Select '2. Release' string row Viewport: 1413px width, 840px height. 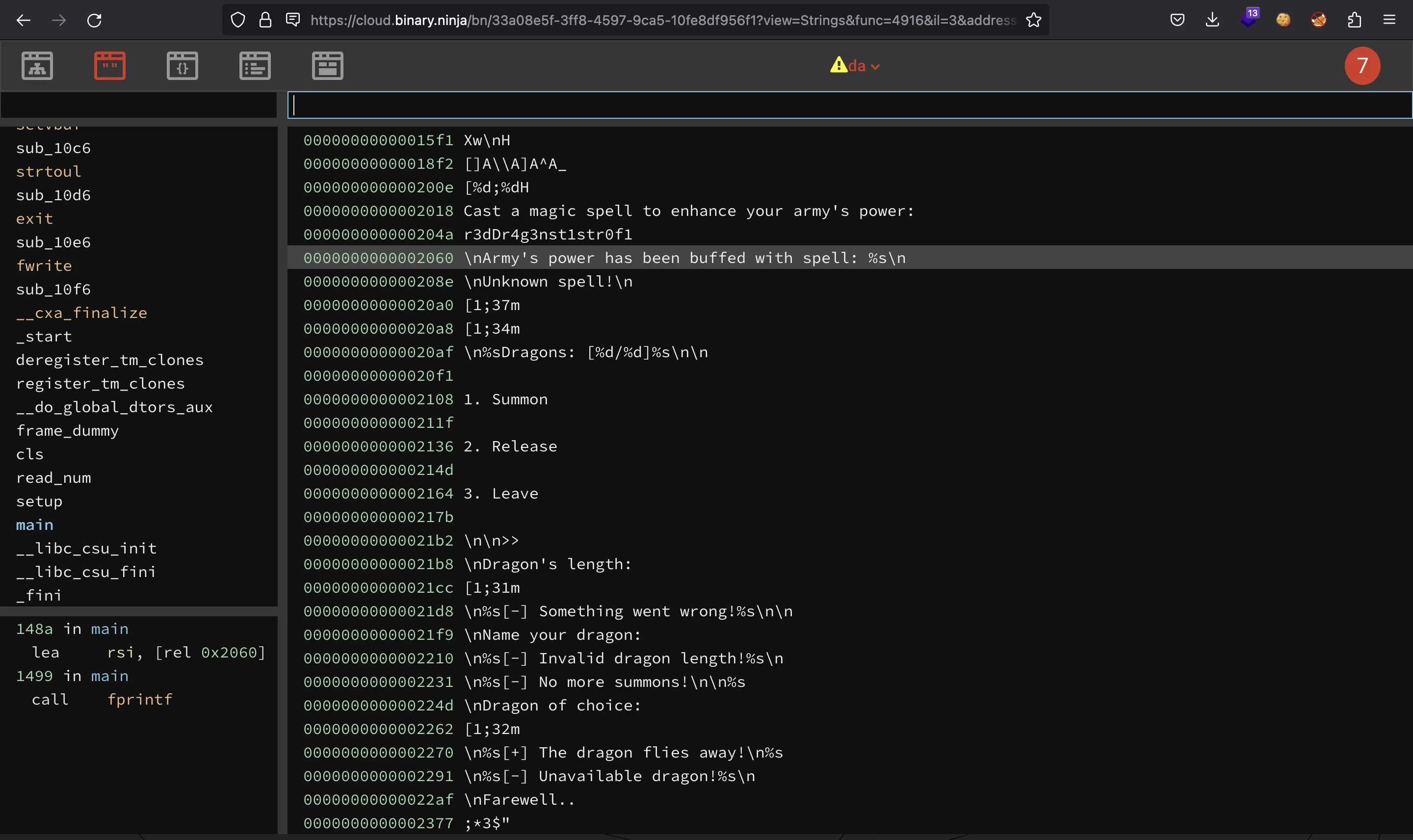point(849,446)
